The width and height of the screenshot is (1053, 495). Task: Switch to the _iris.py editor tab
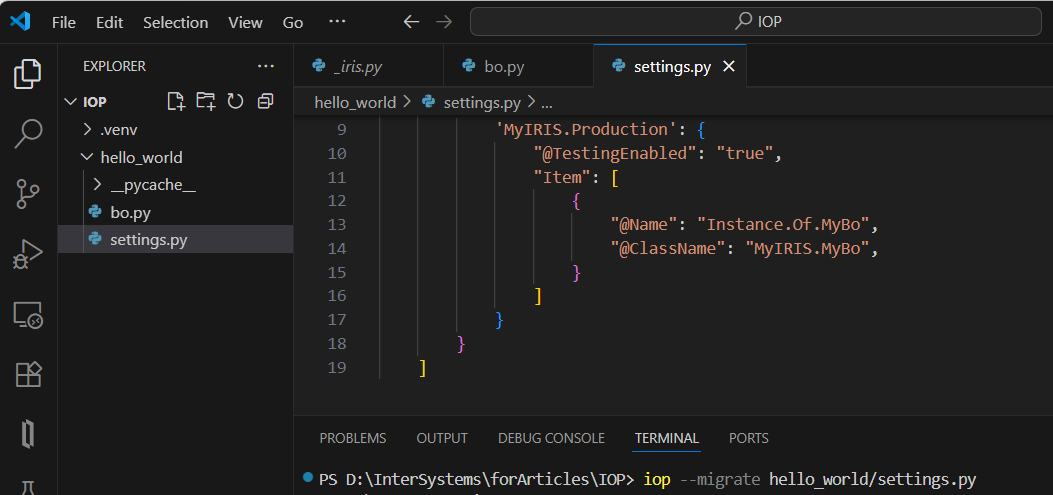pos(357,67)
